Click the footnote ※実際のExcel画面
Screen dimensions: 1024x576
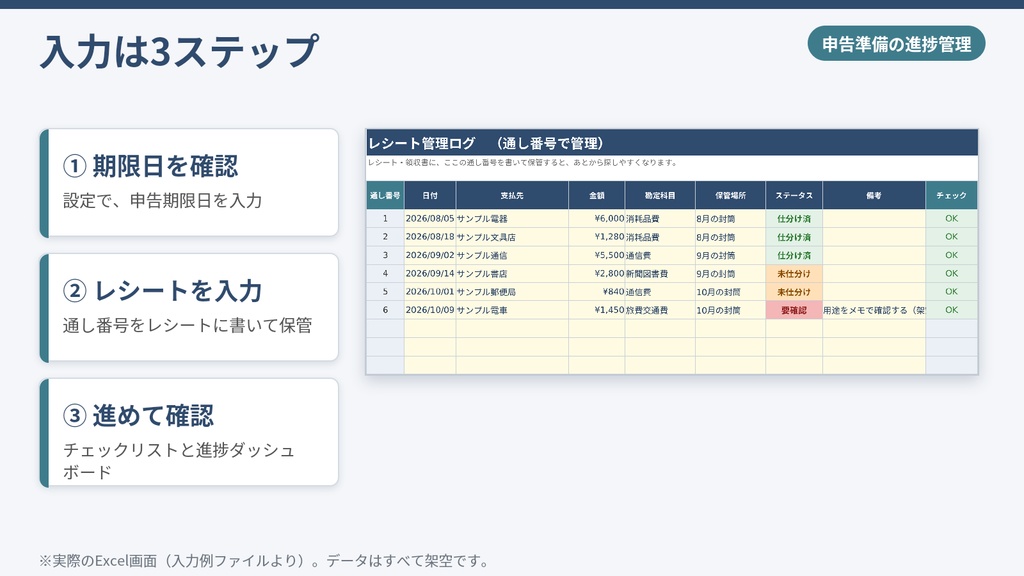click(x=264, y=560)
